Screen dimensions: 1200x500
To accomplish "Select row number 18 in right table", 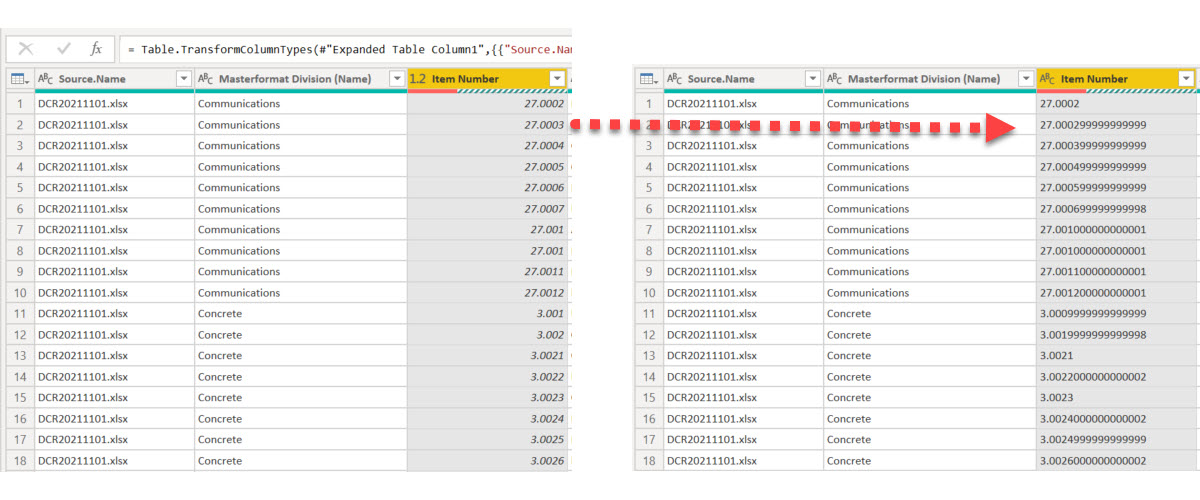I will [648, 461].
